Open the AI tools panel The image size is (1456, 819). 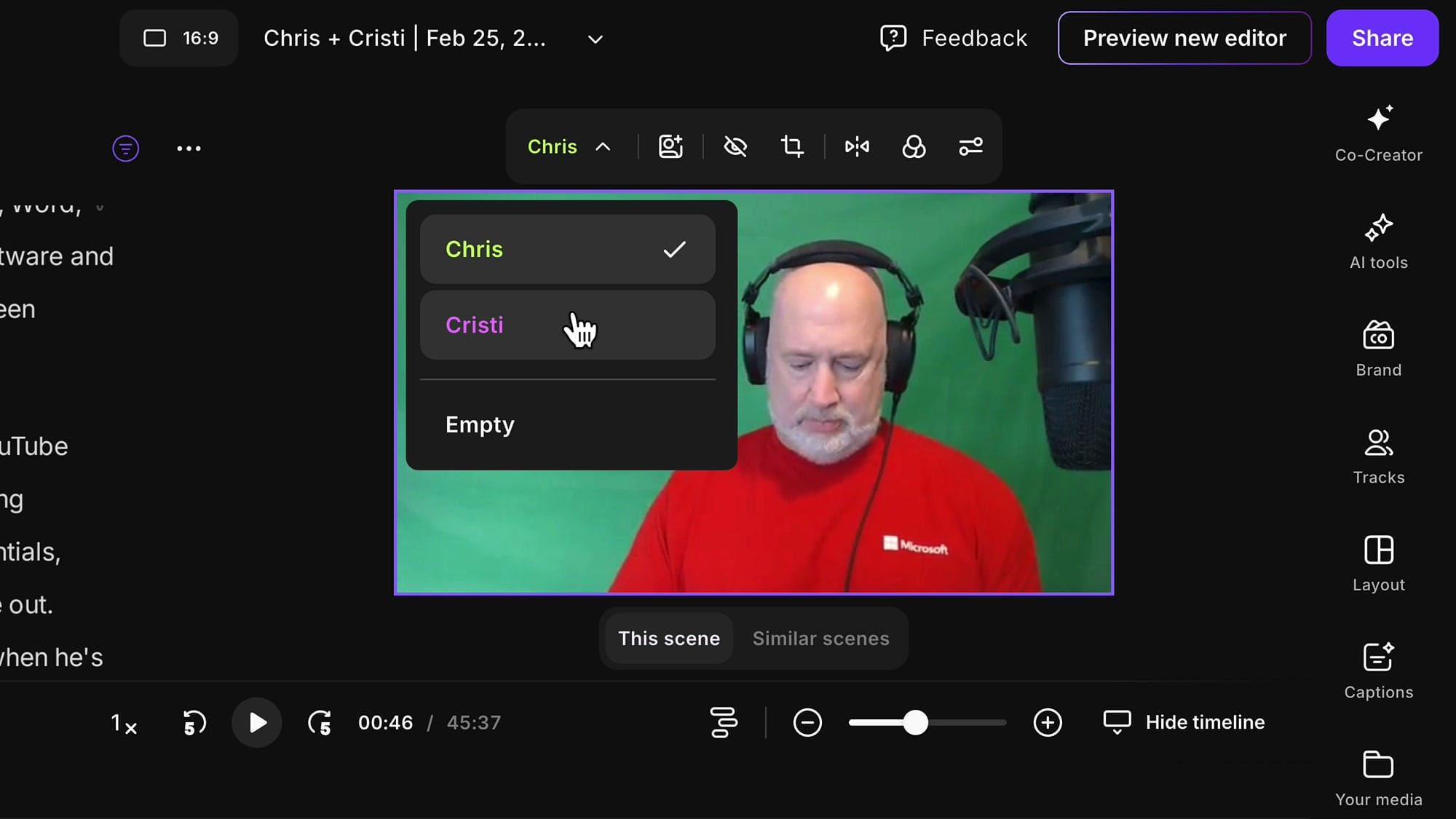point(1377,240)
